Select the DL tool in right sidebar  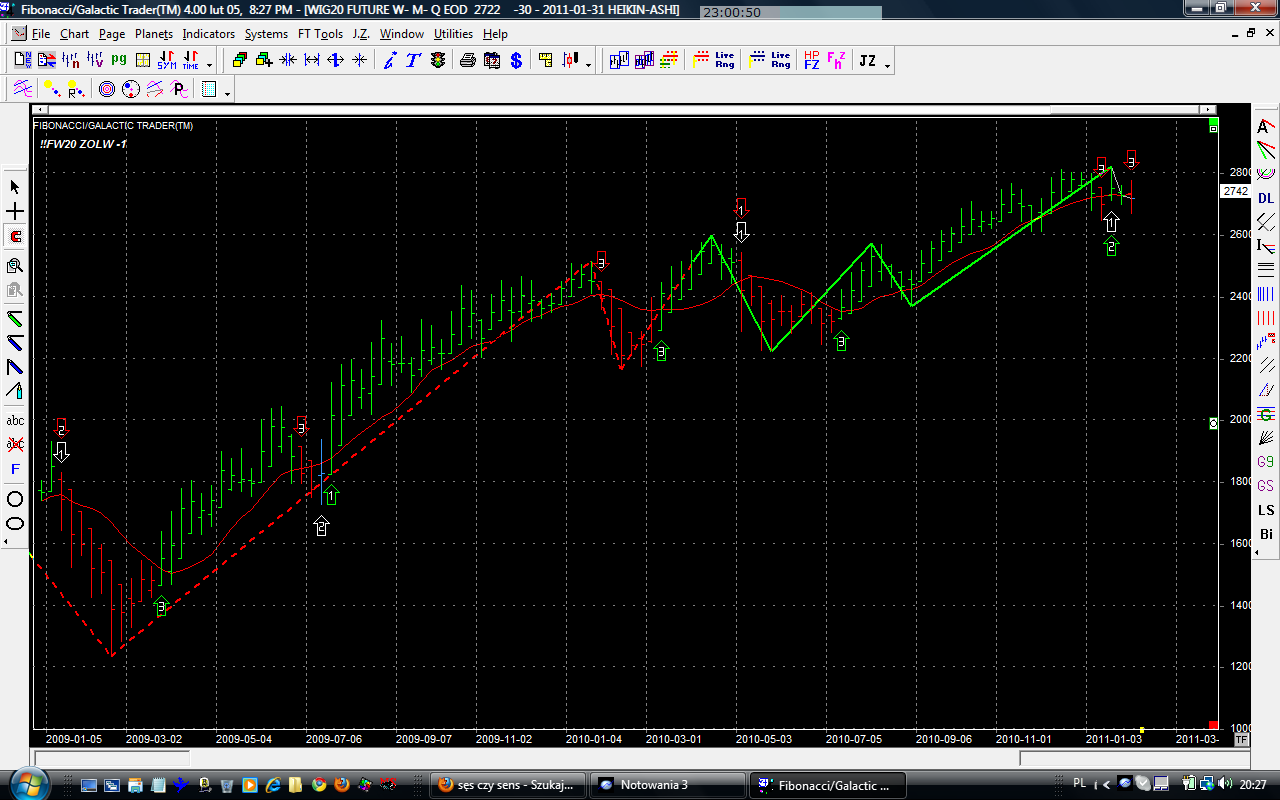tap(1266, 199)
